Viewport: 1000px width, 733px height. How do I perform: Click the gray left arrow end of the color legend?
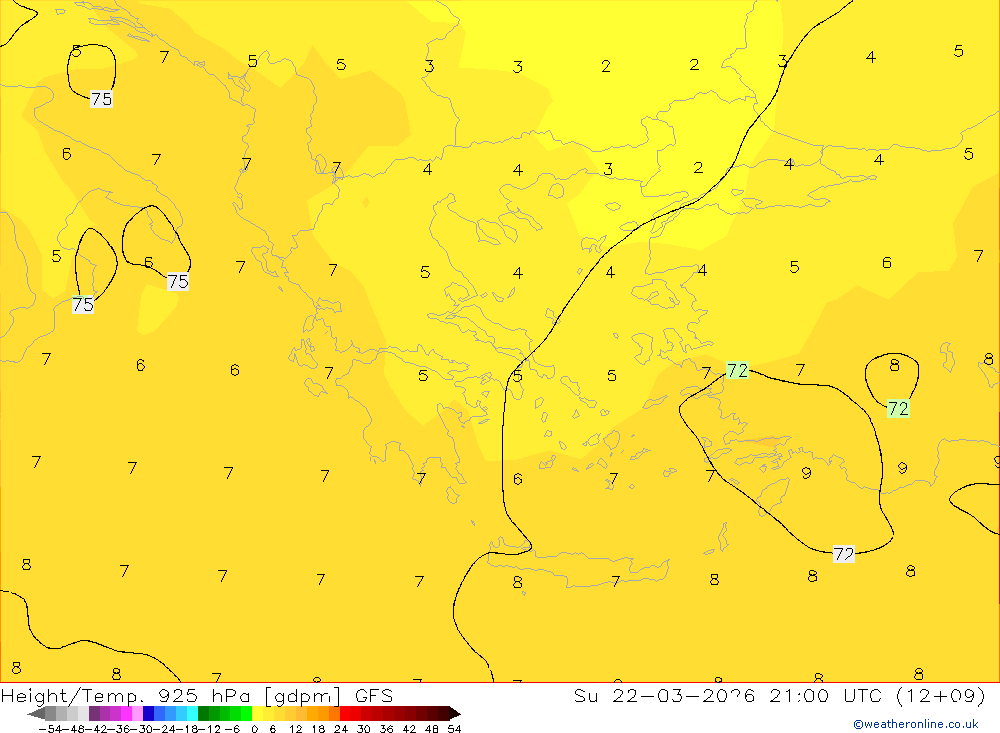point(37,713)
